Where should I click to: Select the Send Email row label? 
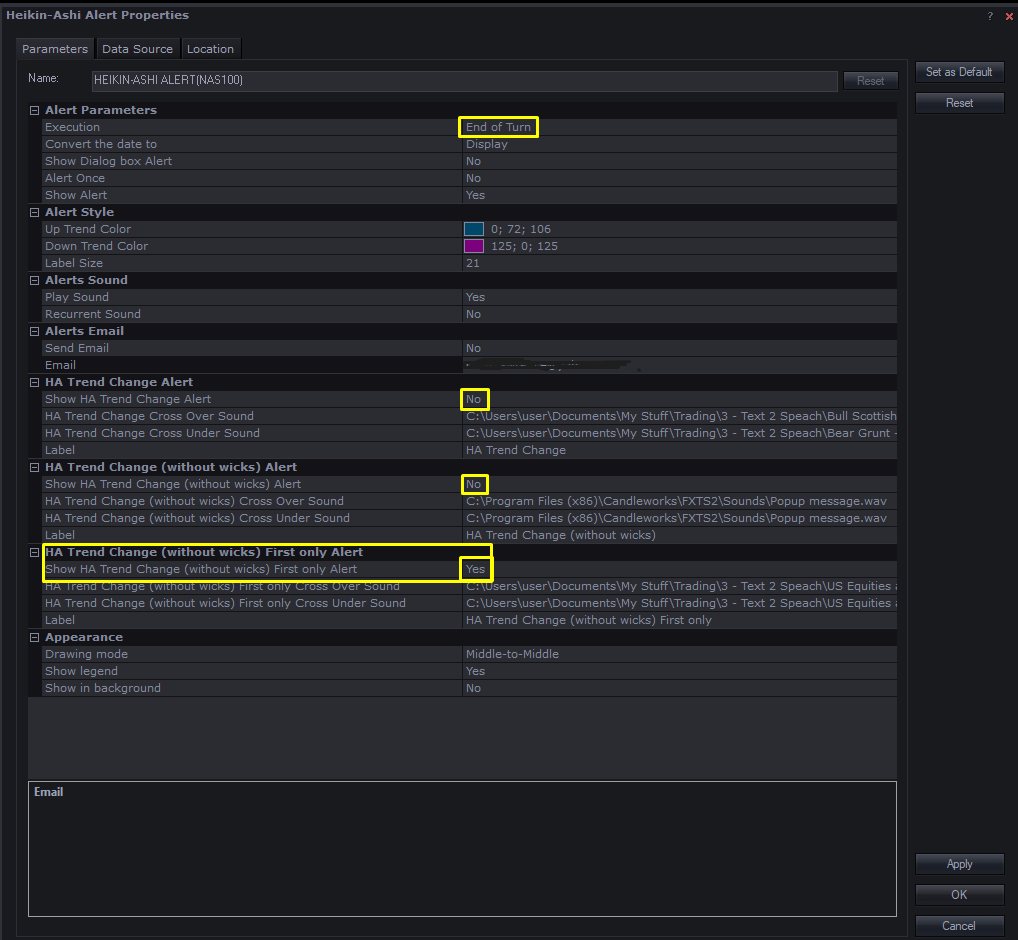pos(77,348)
